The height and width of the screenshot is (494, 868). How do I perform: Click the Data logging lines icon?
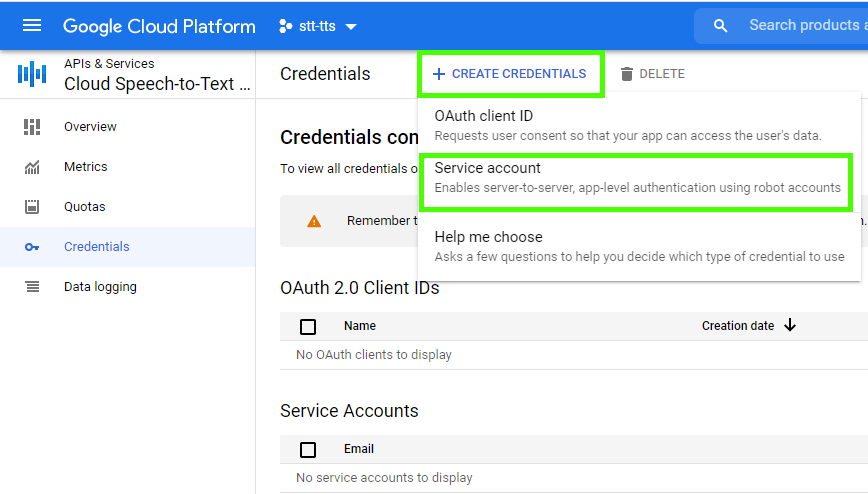coord(32,287)
